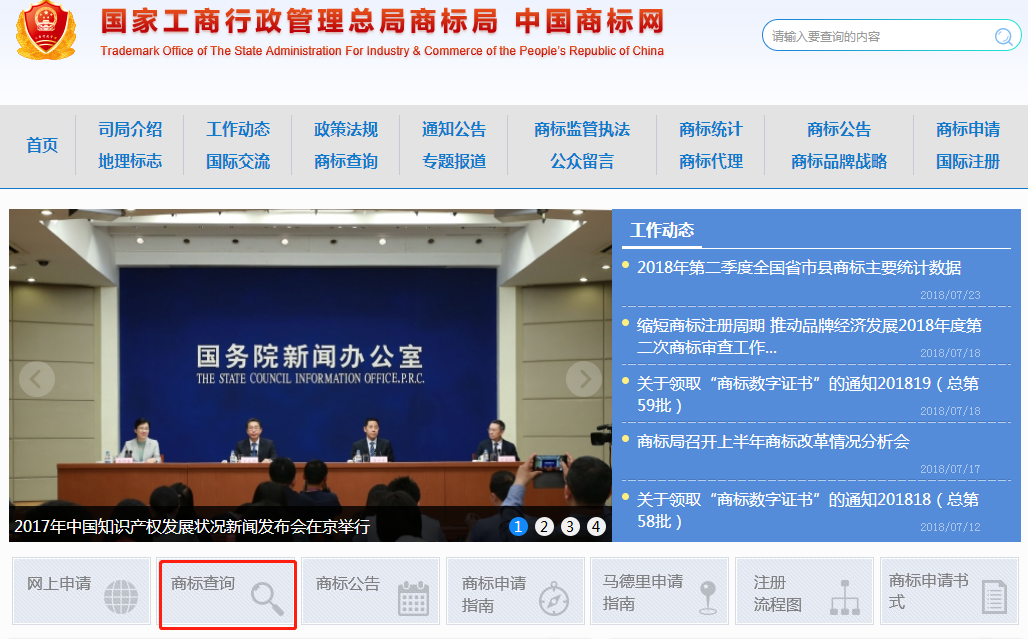Click the search magnifier icon in search box
The height and width of the screenshot is (639, 1028).
click(x=1003, y=37)
